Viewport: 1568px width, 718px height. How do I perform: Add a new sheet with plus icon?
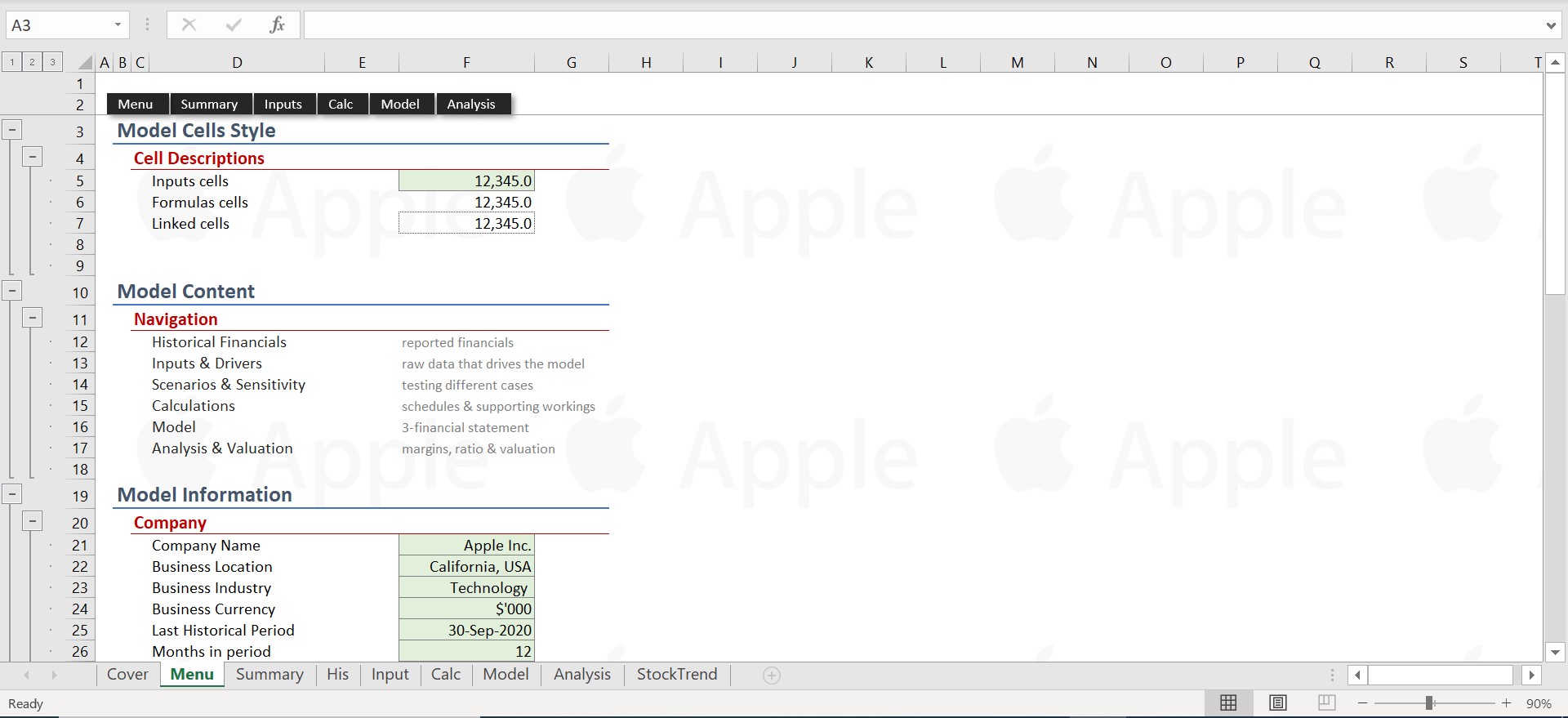click(x=772, y=675)
